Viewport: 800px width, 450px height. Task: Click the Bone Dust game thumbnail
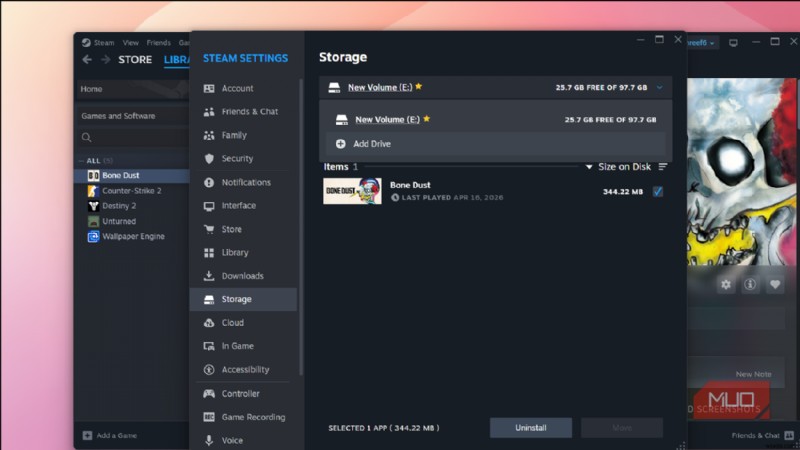pos(352,191)
